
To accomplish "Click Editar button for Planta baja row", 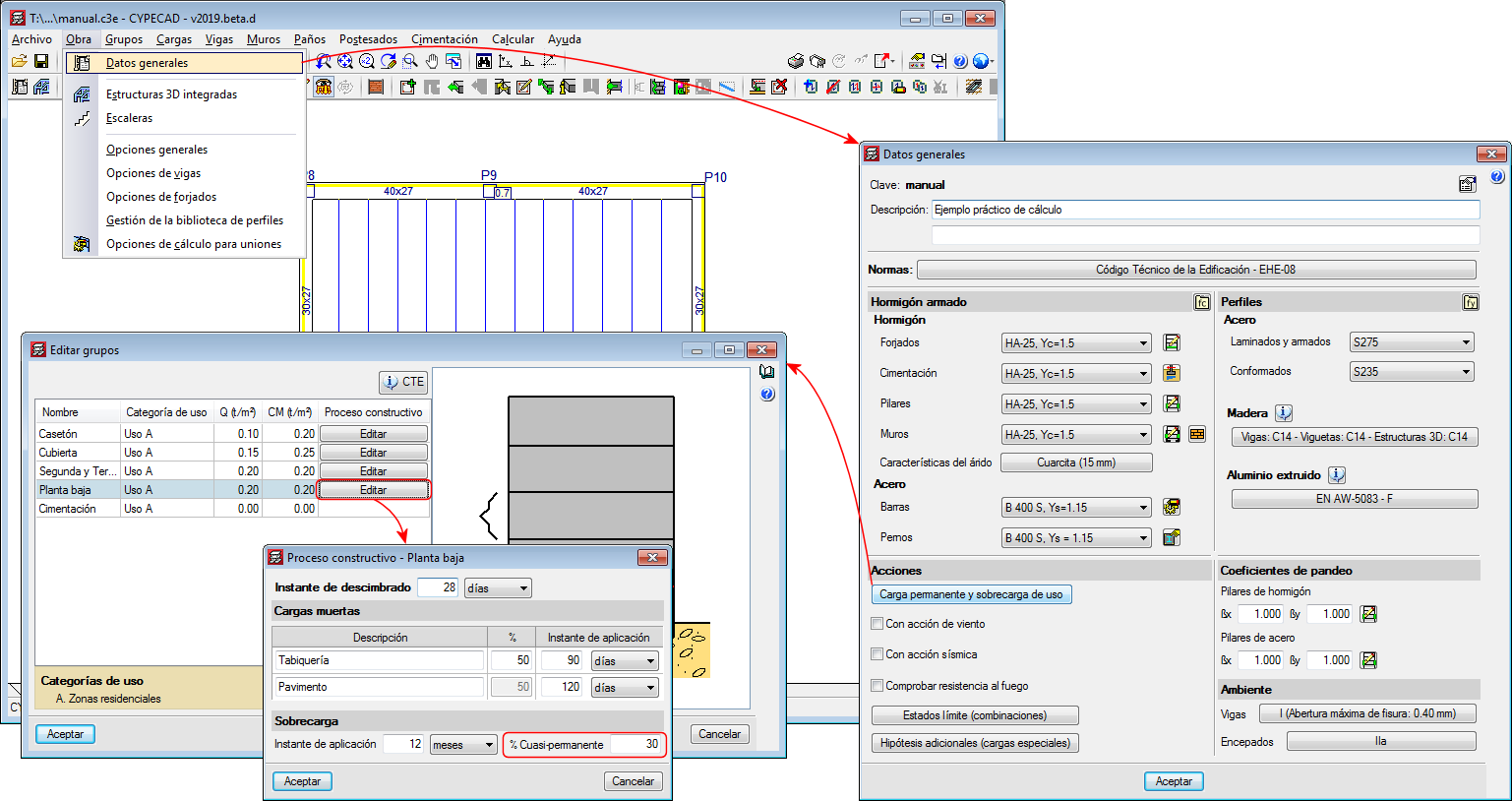I will click(374, 490).
